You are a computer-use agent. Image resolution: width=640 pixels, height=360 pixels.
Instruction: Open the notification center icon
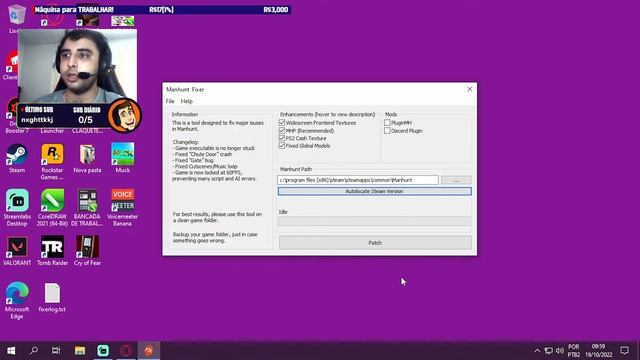(x=624, y=351)
